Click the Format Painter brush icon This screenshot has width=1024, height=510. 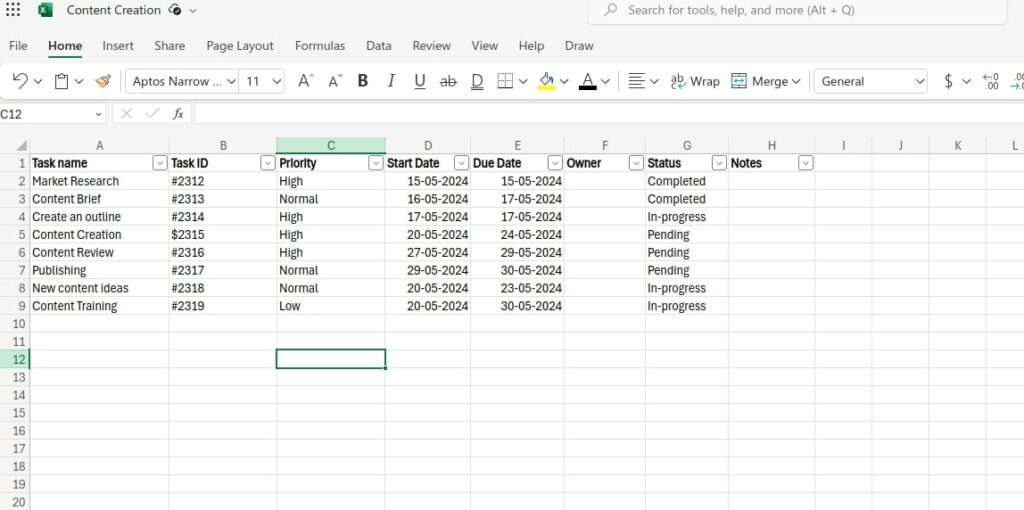click(x=103, y=81)
